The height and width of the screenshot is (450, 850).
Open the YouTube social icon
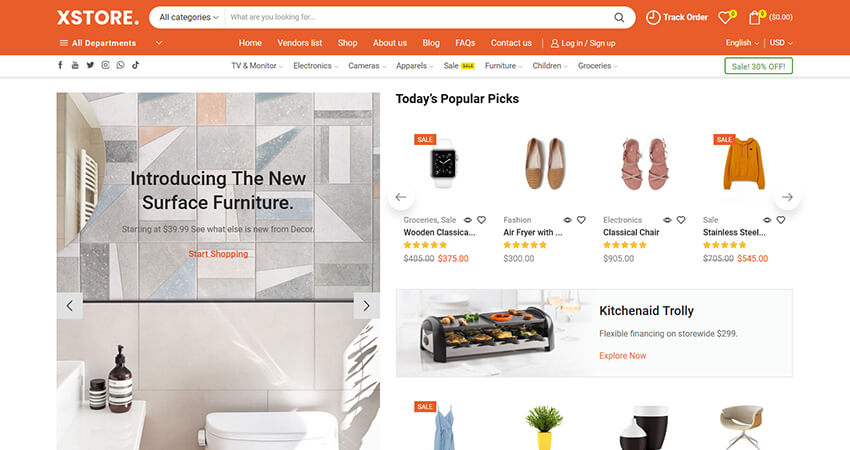coord(75,65)
